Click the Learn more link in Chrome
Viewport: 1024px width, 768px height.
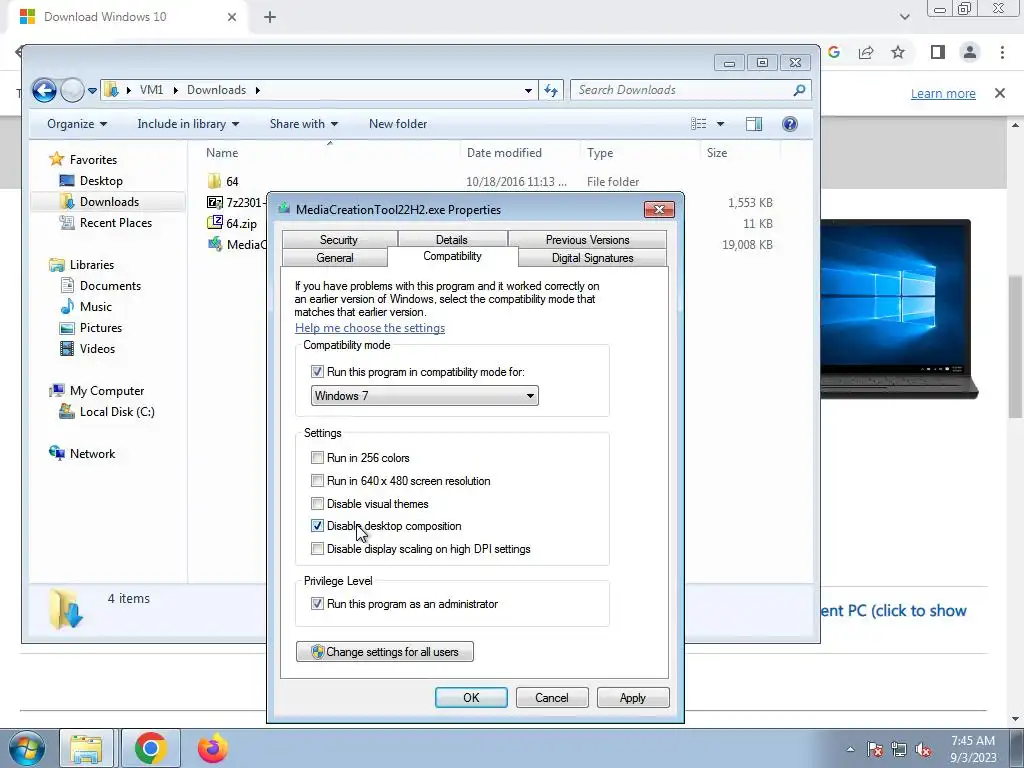tap(943, 93)
